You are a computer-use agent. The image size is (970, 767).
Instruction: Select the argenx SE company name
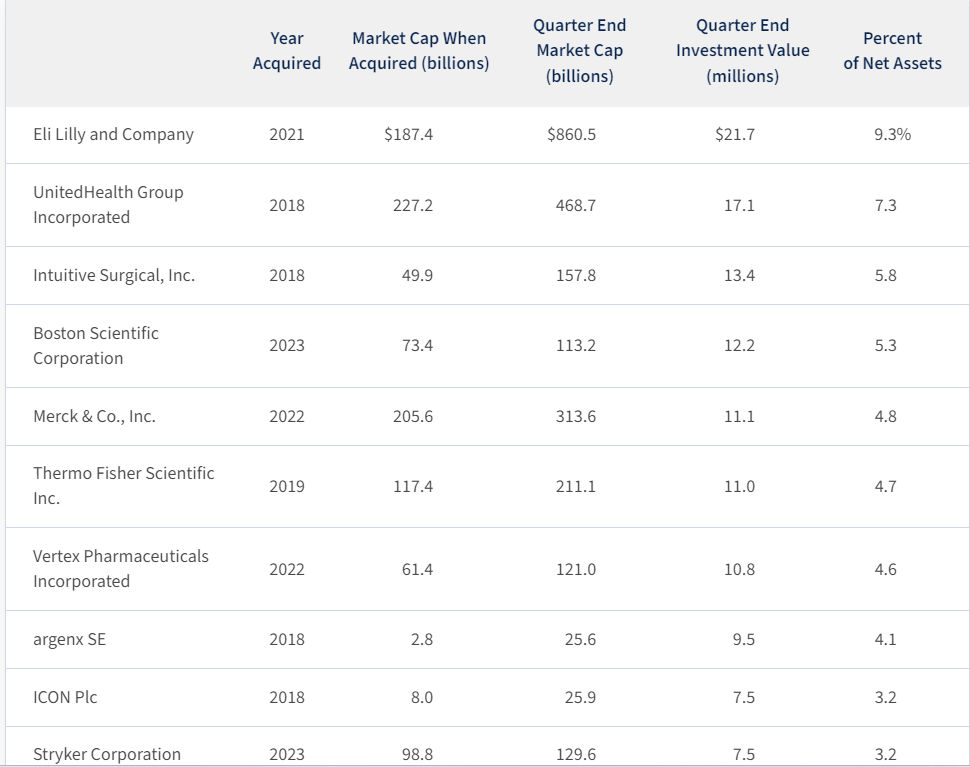point(69,639)
